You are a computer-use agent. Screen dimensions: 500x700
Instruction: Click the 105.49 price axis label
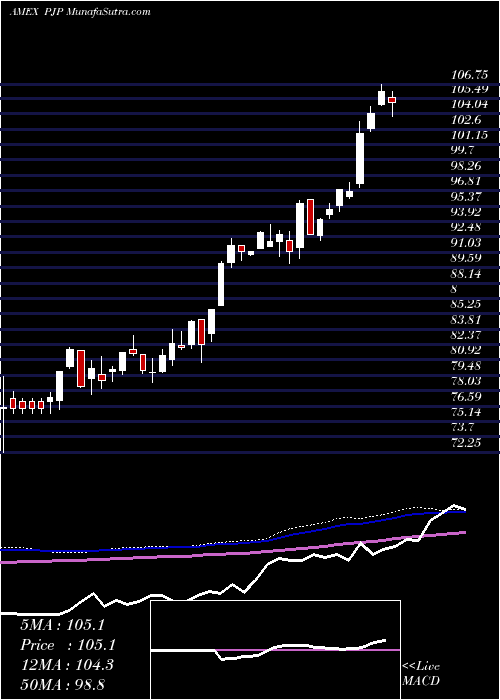(x=470, y=89)
